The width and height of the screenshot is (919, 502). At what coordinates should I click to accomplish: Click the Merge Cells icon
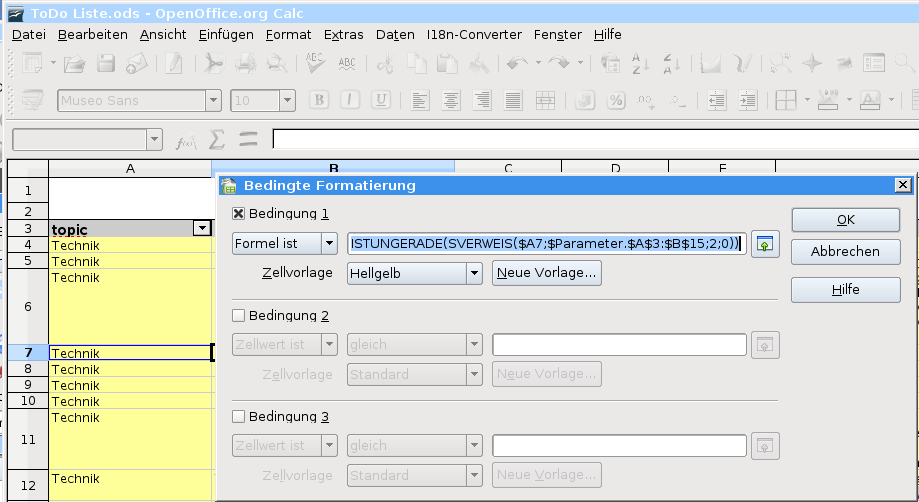click(x=545, y=101)
